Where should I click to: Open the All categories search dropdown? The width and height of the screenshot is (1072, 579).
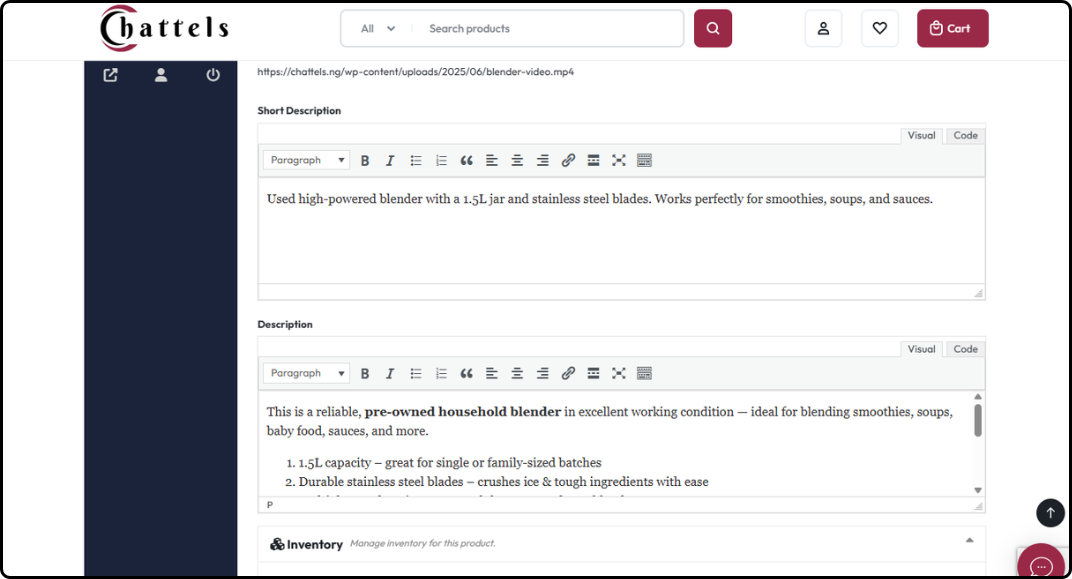point(378,29)
